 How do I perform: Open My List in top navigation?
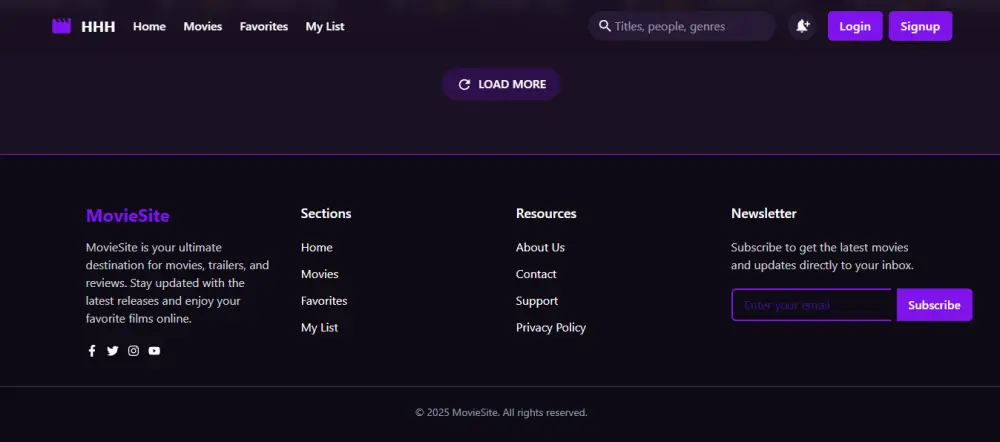(325, 26)
